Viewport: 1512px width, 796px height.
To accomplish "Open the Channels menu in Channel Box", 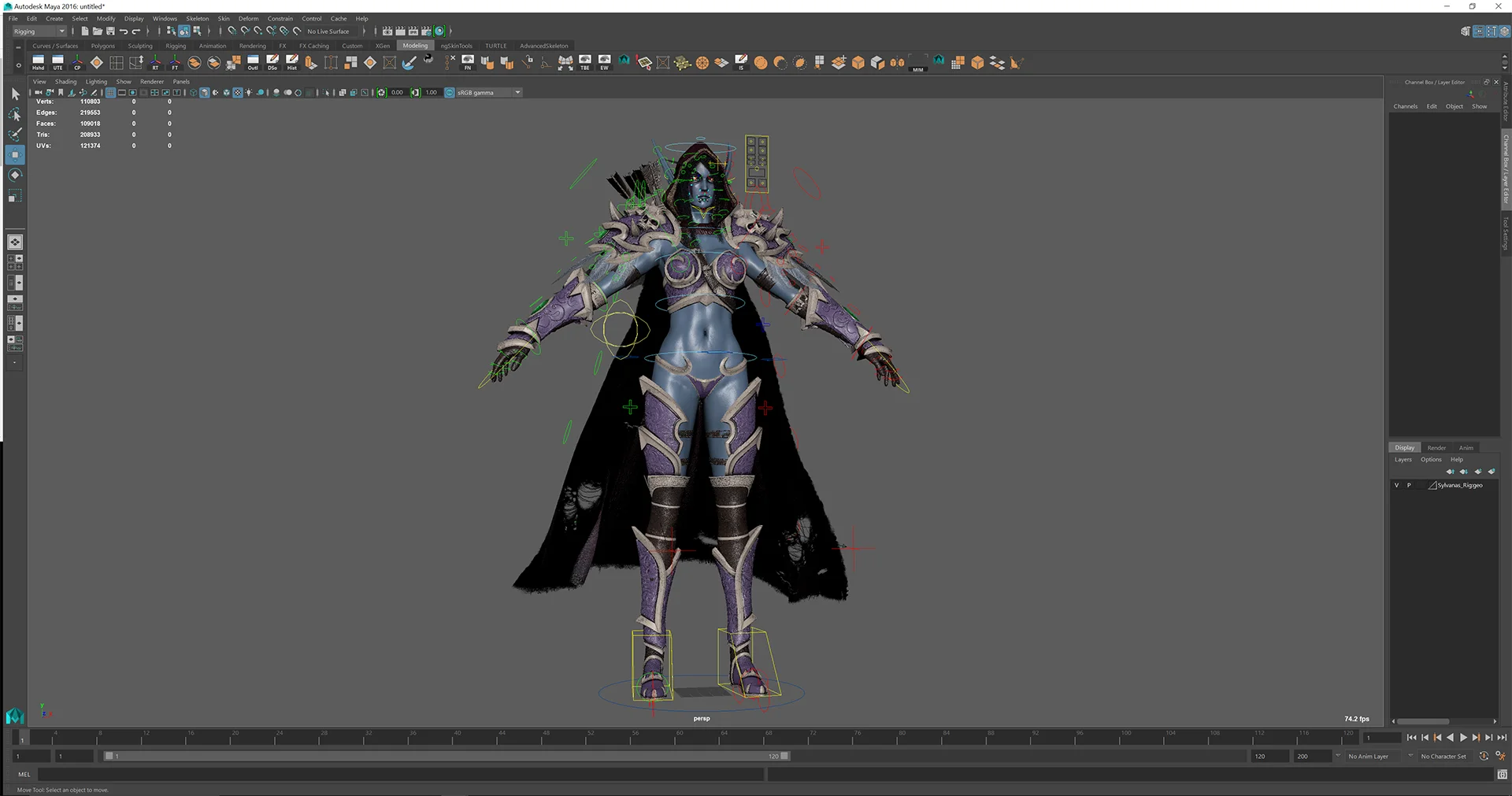I will click(1406, 106).
